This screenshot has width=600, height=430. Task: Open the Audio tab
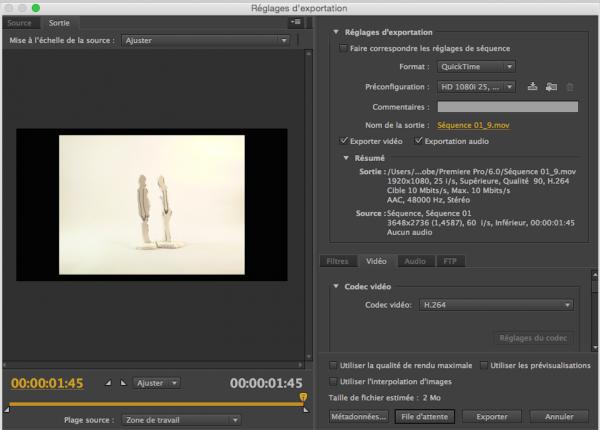click(x=415, y=261)
